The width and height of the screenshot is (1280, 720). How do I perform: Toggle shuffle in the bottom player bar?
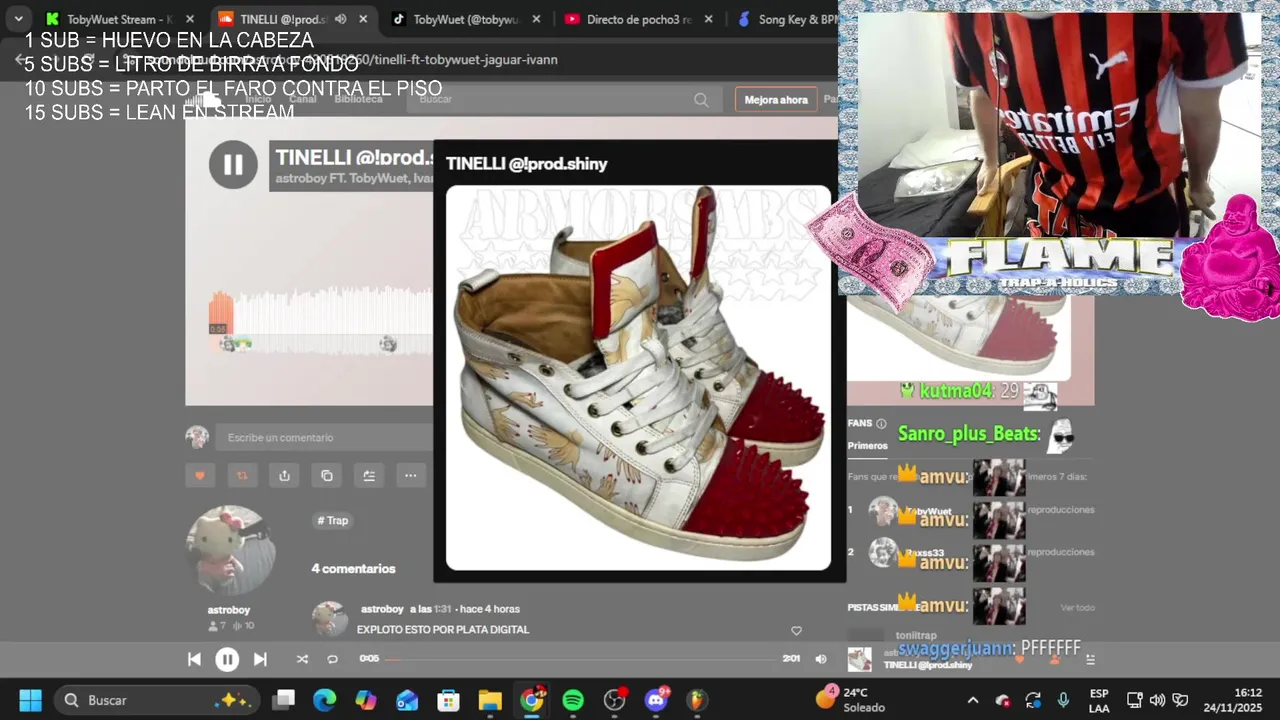302,659
